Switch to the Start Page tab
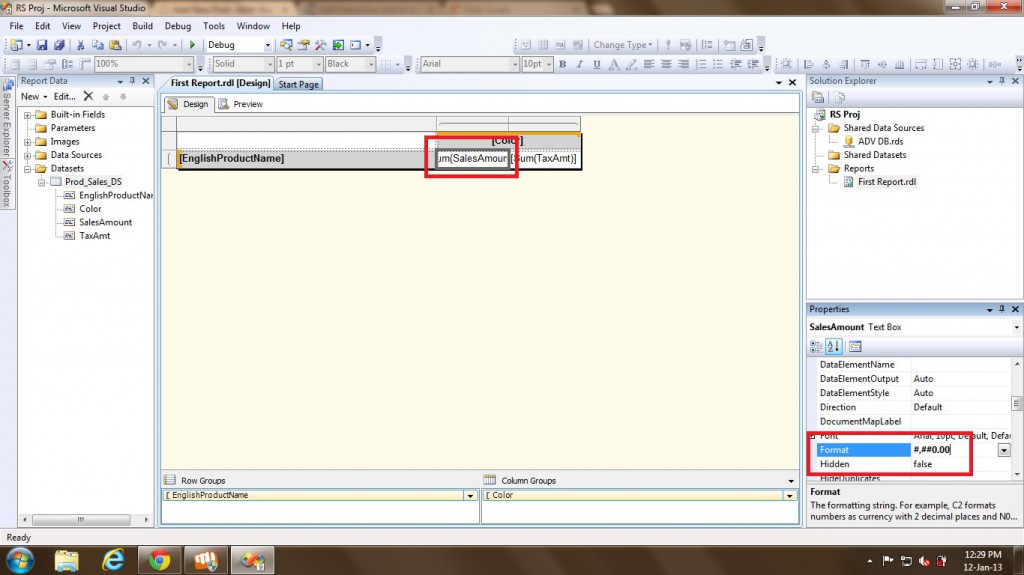Viewport: 1024px width, 575px height. [298, 84]
